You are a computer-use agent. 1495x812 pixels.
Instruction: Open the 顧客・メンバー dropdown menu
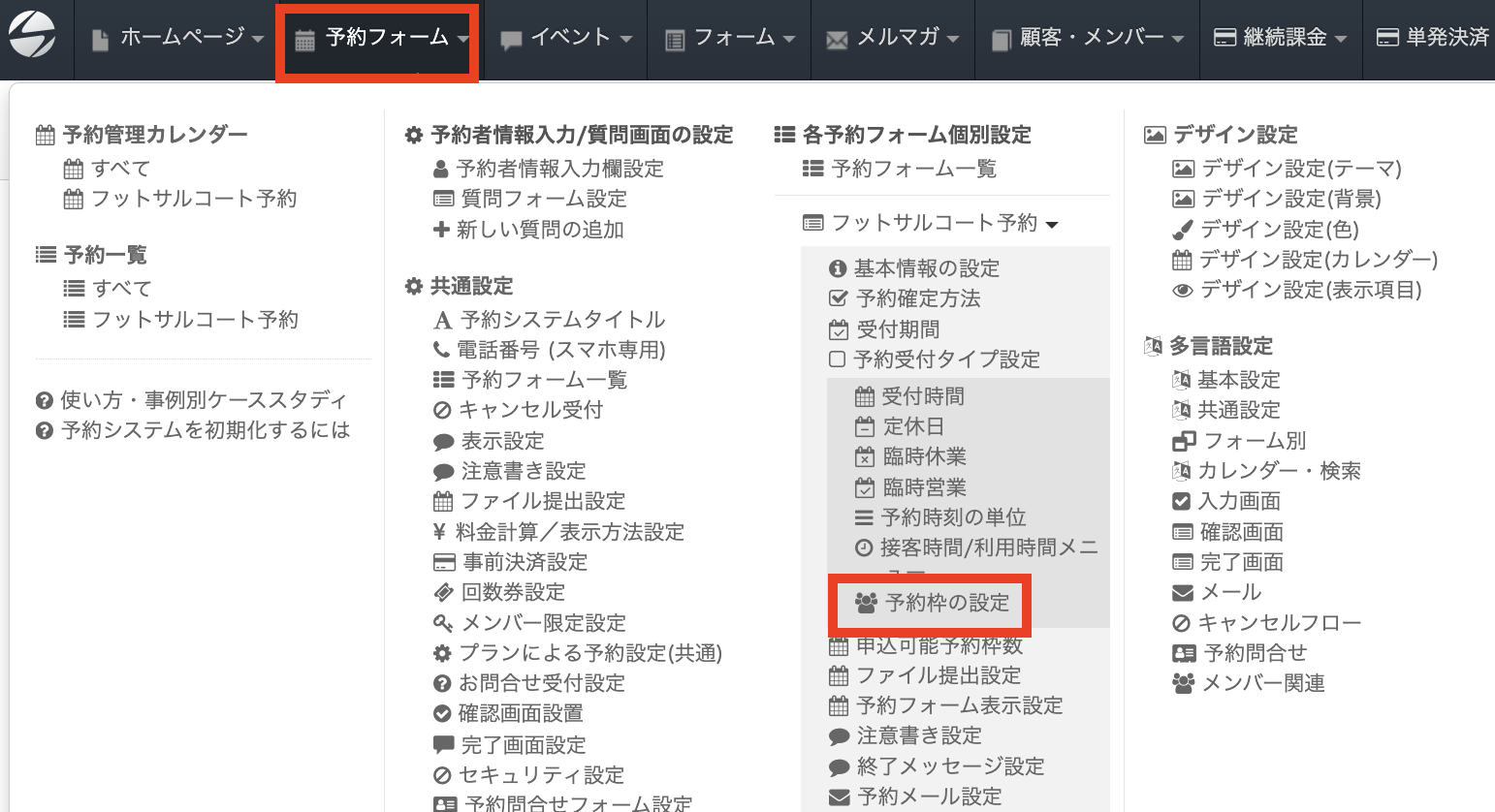point(1088,39)
